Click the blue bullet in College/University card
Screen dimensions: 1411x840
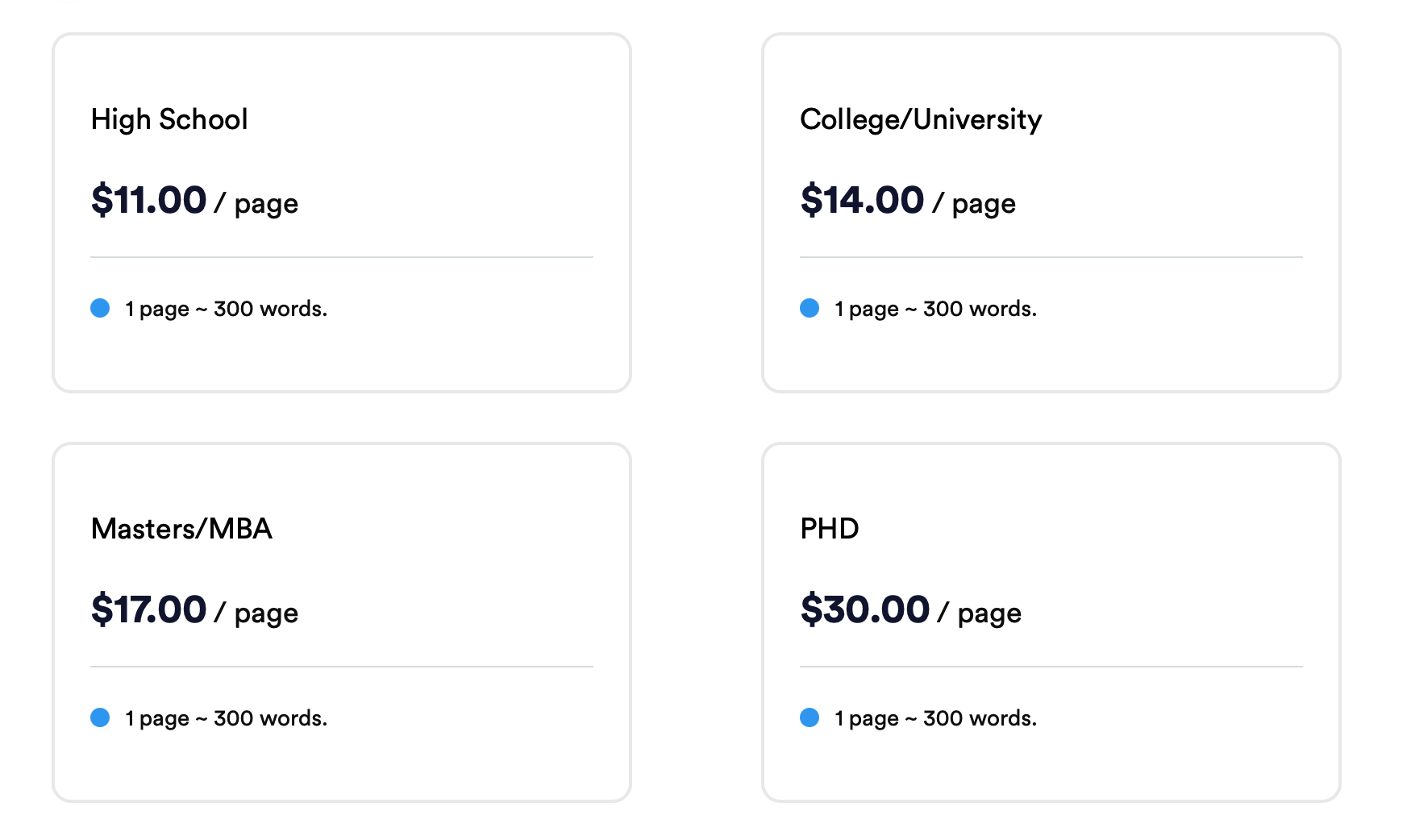click(x=810, y=308)
